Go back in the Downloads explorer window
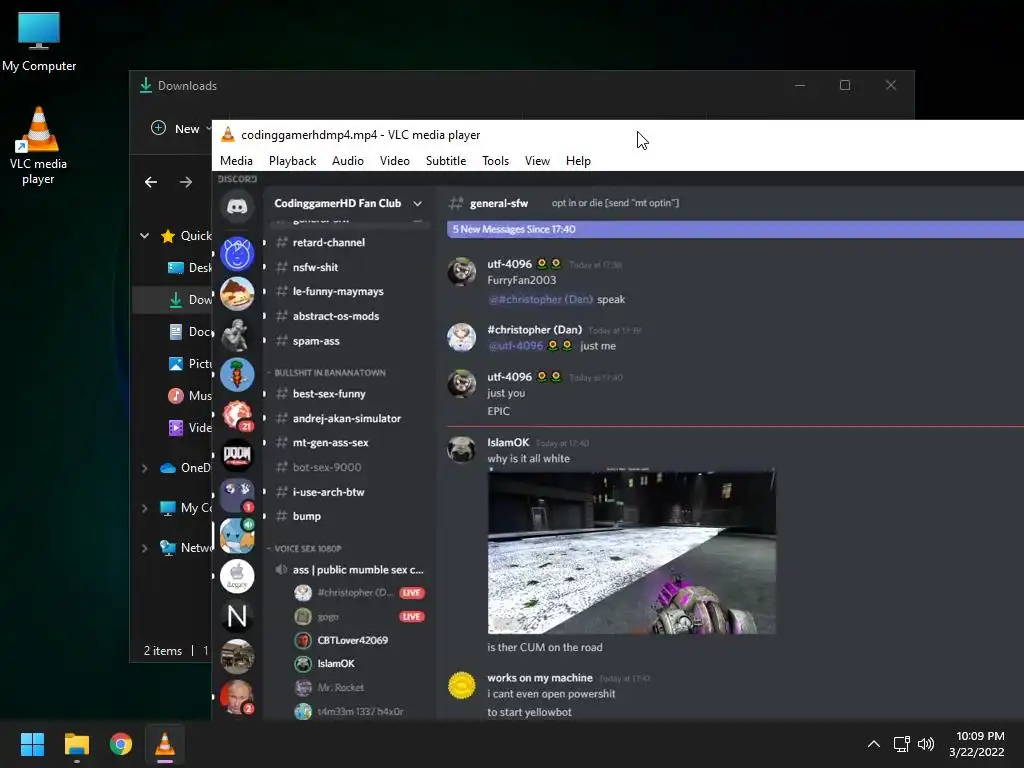The width and height of the screenshot is (1024, 768). (151, 182)
